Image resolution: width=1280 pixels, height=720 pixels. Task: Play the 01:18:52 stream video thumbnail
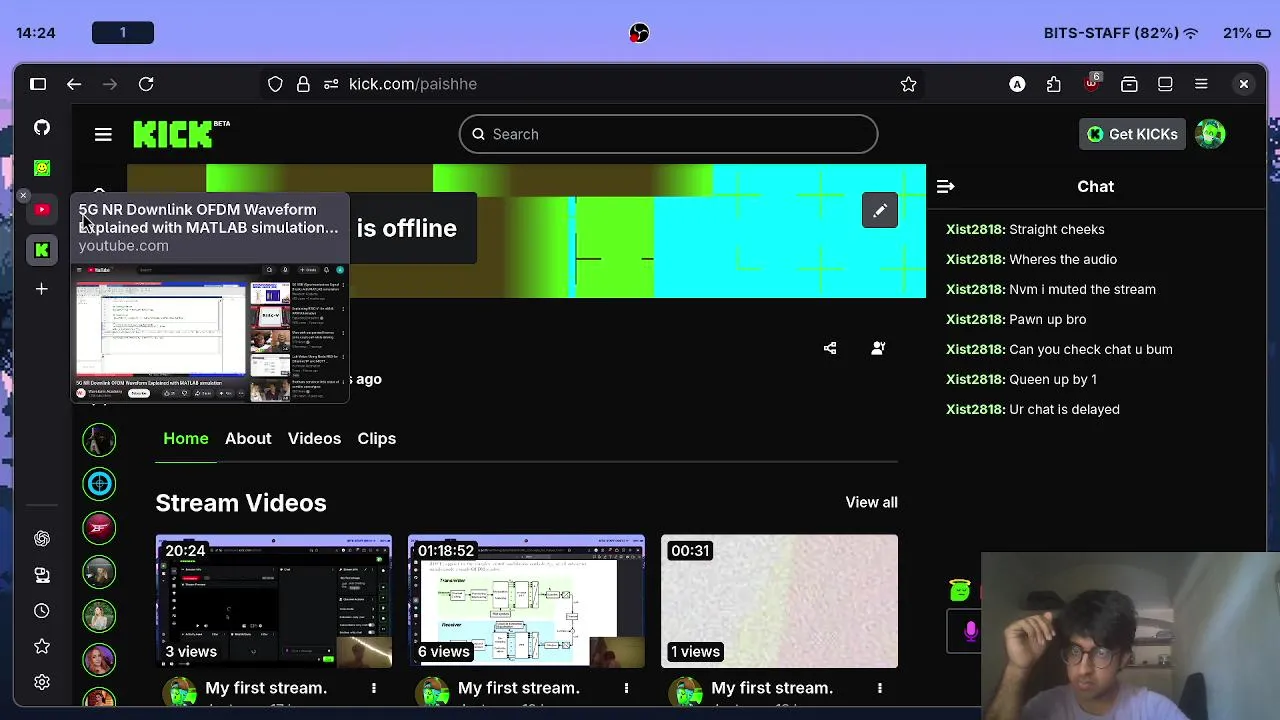[526, 601]
